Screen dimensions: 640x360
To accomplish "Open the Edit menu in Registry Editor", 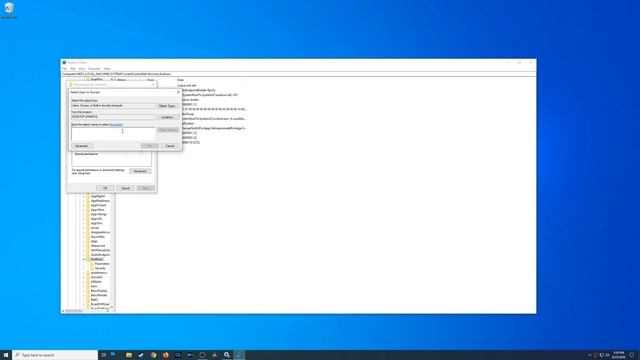I will 73,69.
